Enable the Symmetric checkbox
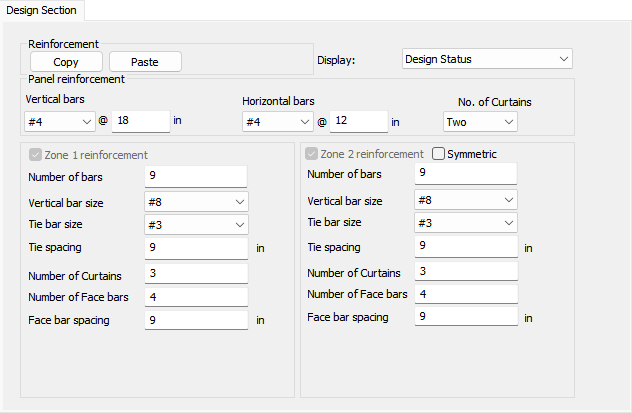The height and width of the screenshot is (413, 632). click(x=438, y=154)
